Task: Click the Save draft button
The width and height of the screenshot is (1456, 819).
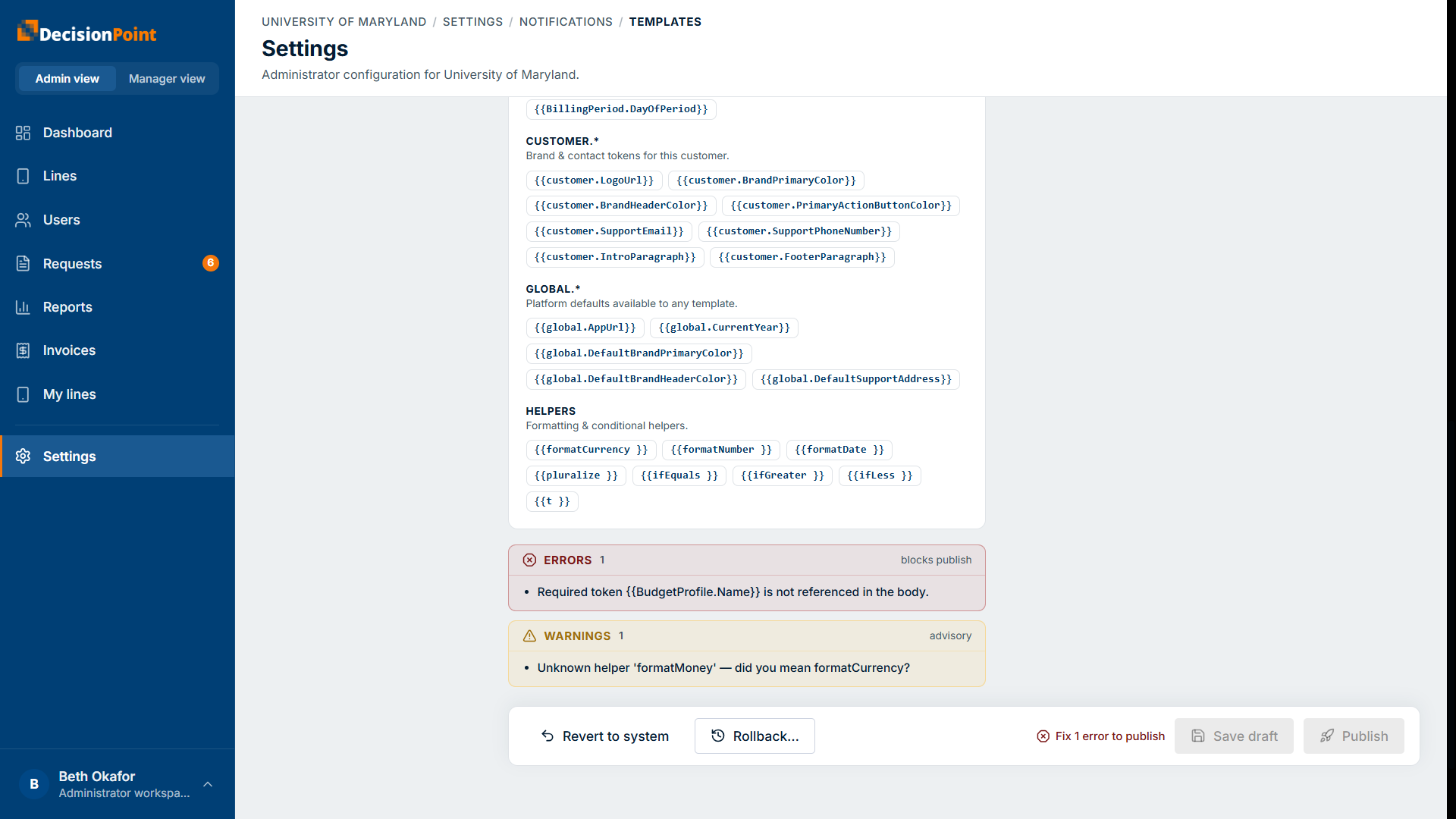Action: tap(1234, 736)
